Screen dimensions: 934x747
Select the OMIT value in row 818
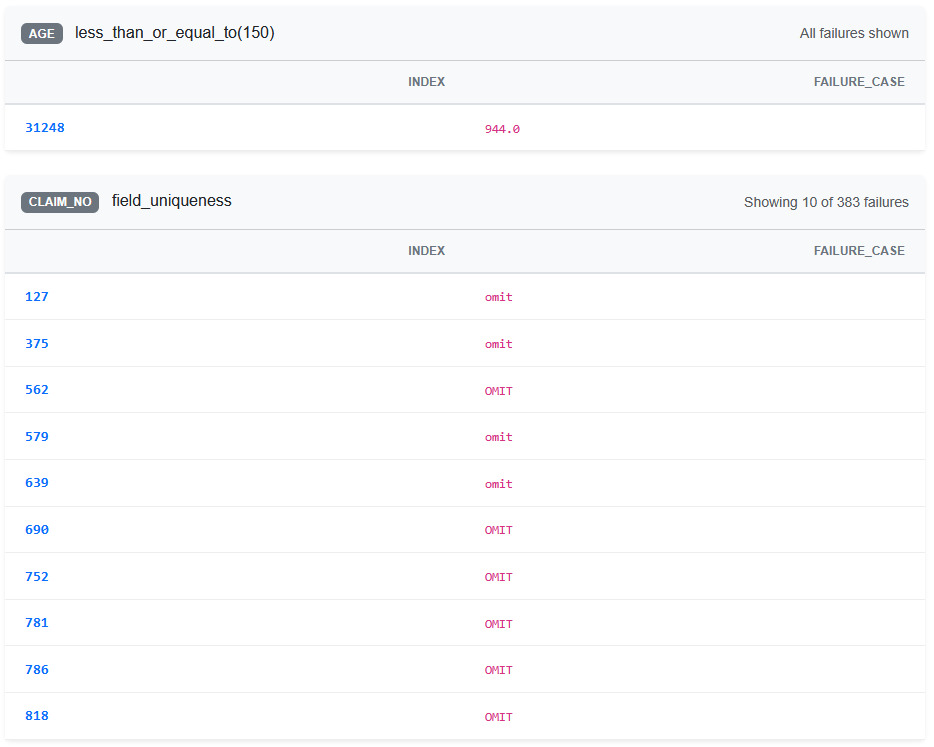[x=499, y=717]
